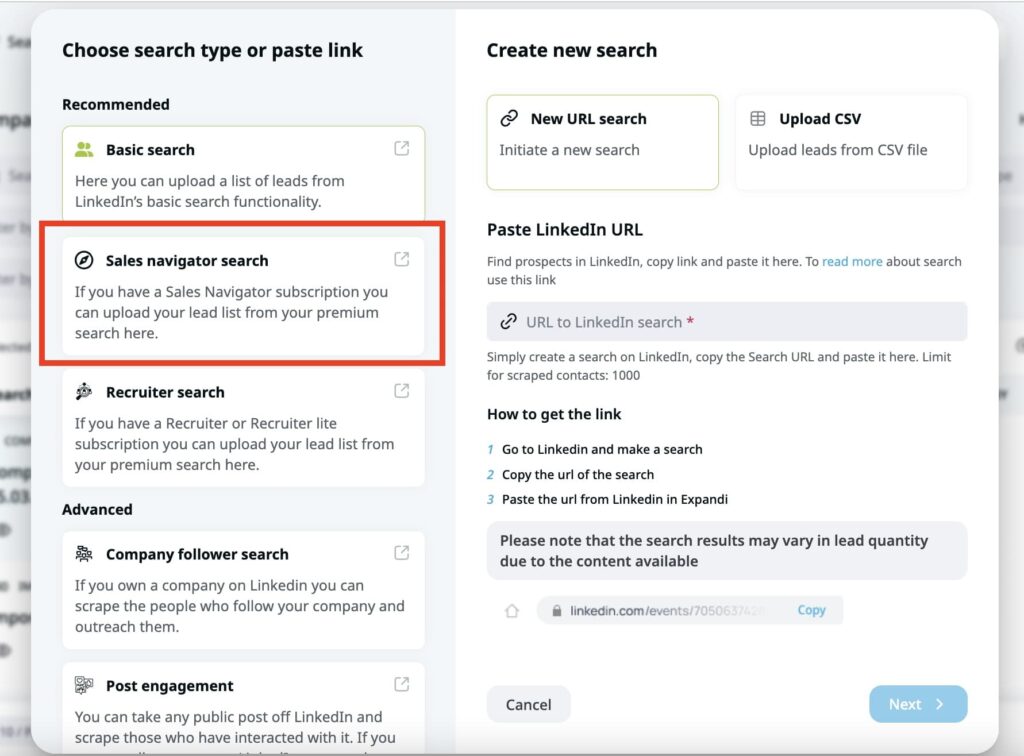Image resolution: width=1024 pixels, height=756 pixels.
Task: Click the Post engagement external link icon
Action: pyautogui.click(x=402, y=683)
